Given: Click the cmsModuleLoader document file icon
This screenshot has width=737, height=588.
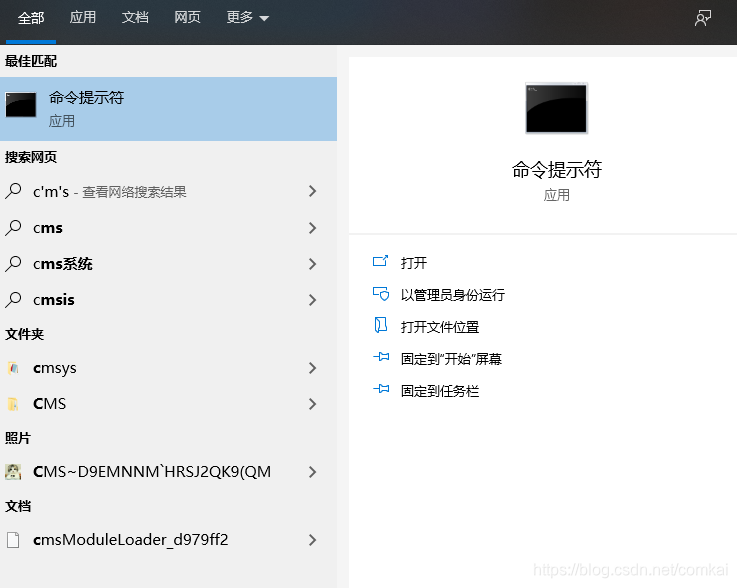Looking at the screenshot, I should (x=13, y=540).
